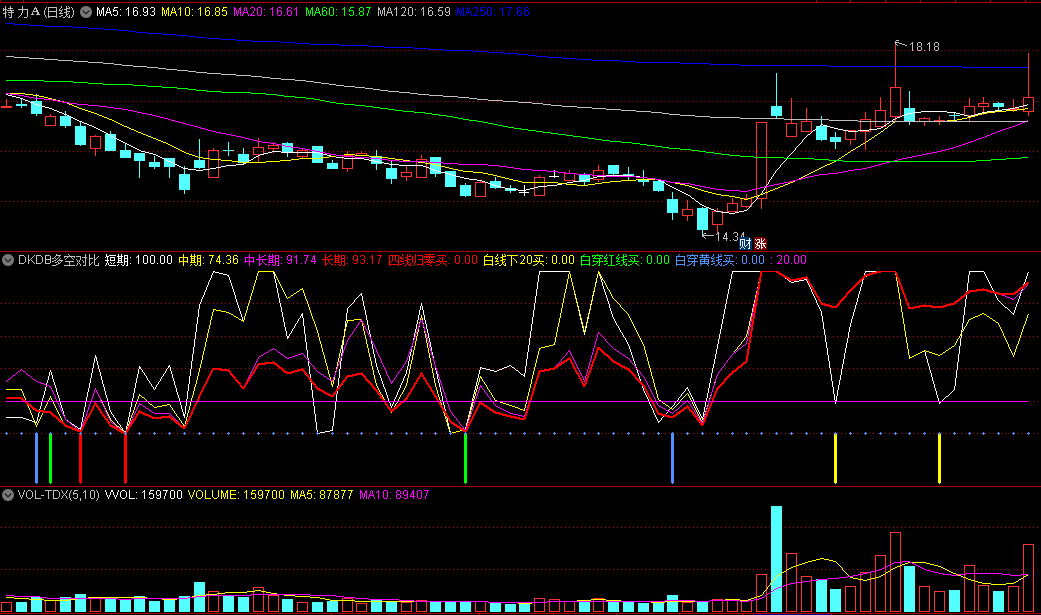Click the volume MA10: 89407 label

394,495
